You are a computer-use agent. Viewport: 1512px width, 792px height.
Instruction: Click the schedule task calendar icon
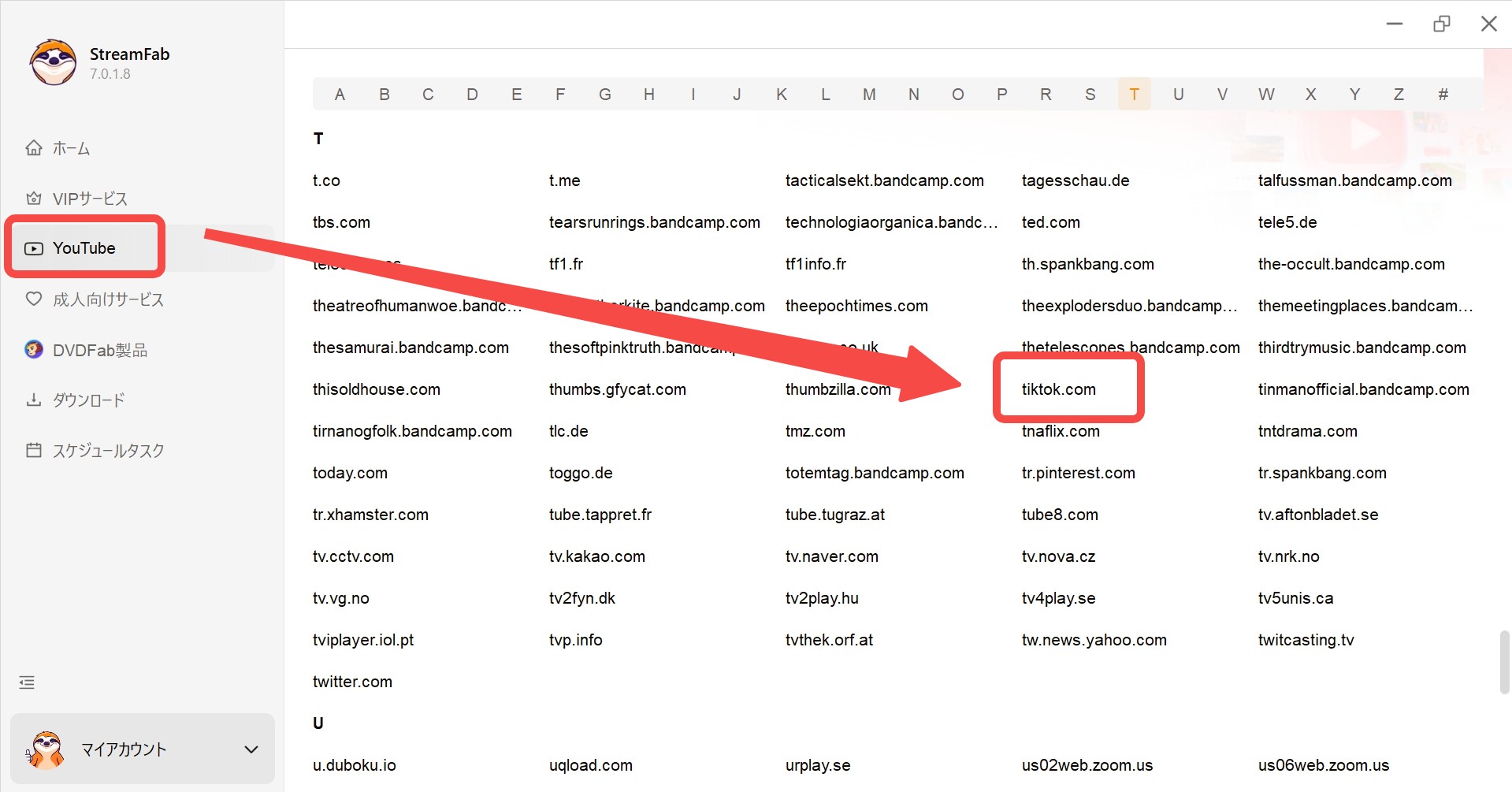(x=34, y=450)
